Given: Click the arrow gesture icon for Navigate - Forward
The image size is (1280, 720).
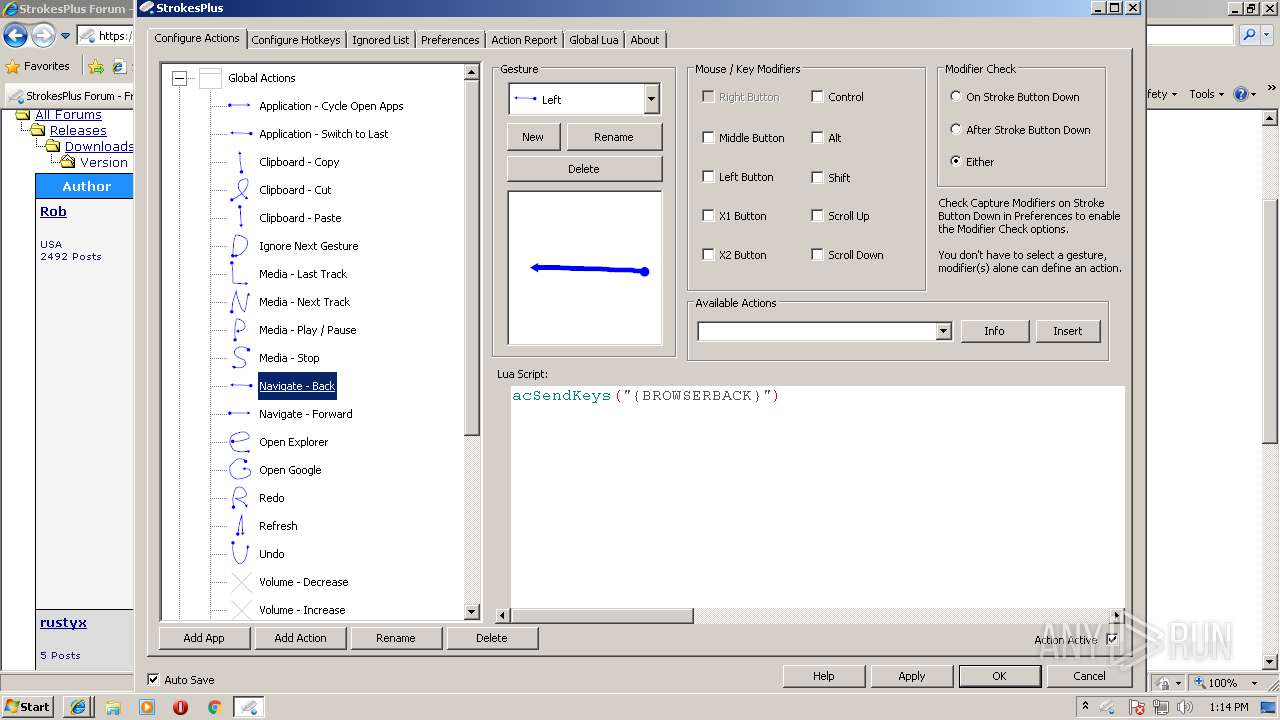Looking at the screenshot, I should [x=240, y=413].
